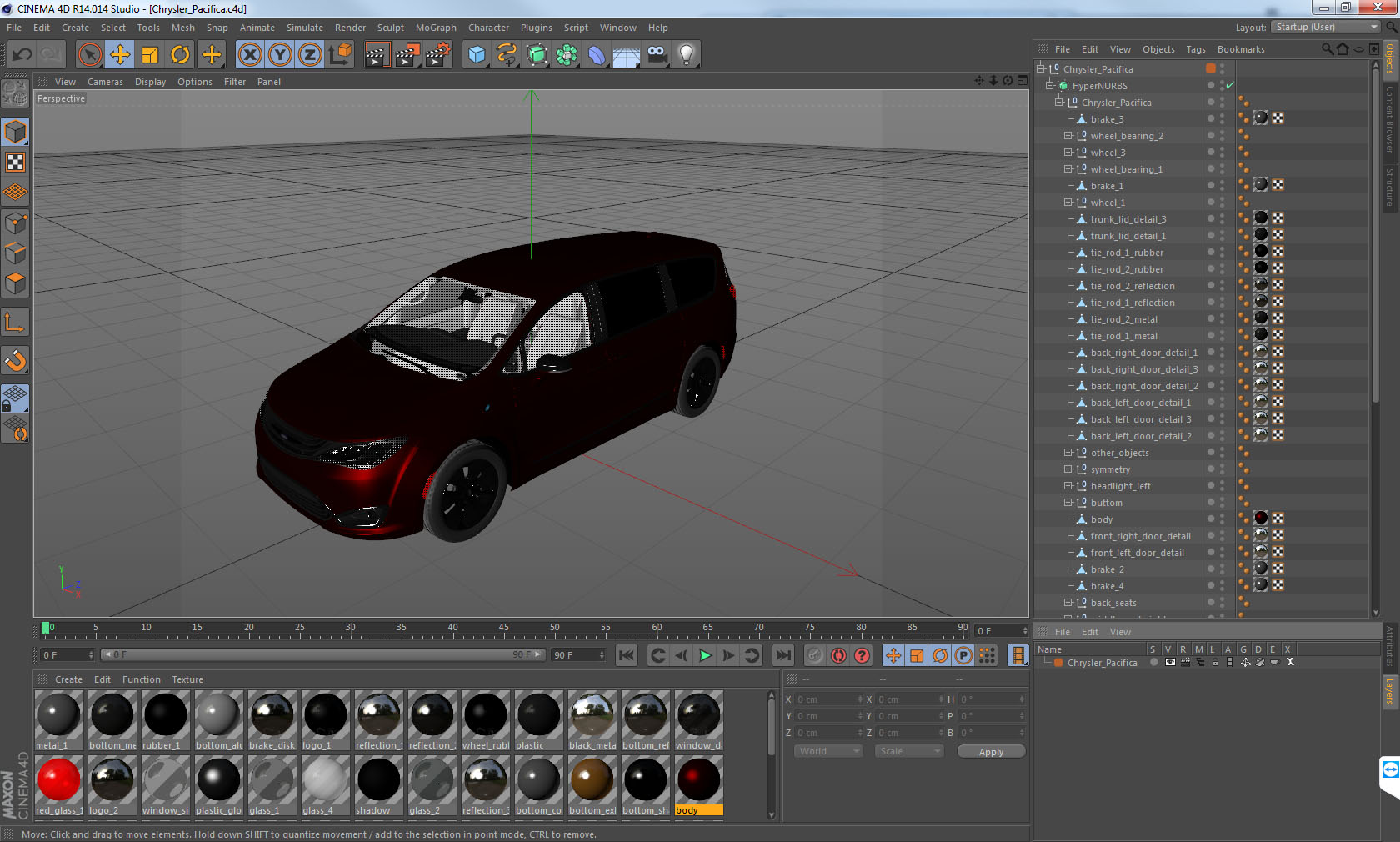
Task: Toggle Y axis lock
Action: [280, 55]
